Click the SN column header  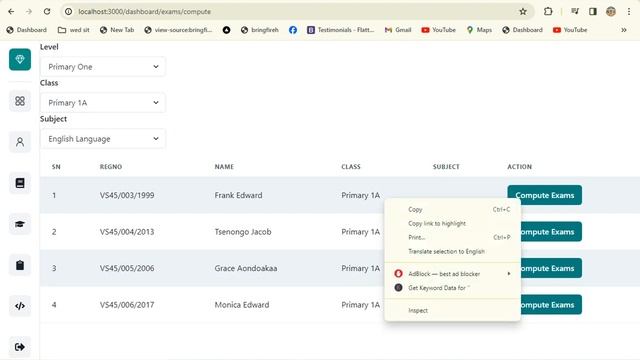pyautogui.click(x=56, y=167)
